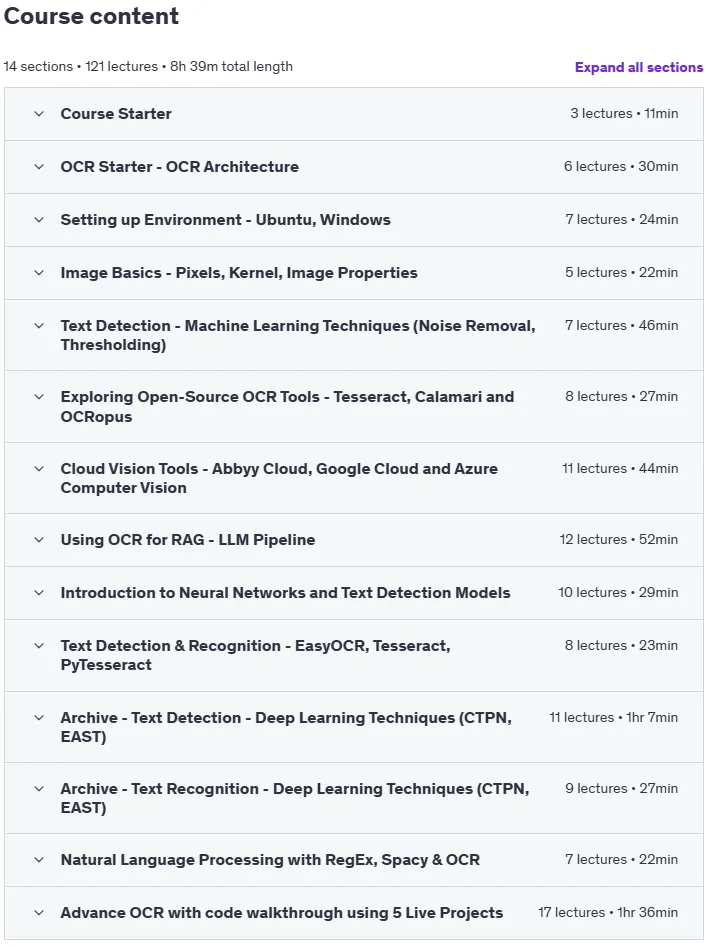Expand Setting up Environment section chevron
Viewport: 709px width, 947px height.
pyautogui.click(x=39, y=220)
